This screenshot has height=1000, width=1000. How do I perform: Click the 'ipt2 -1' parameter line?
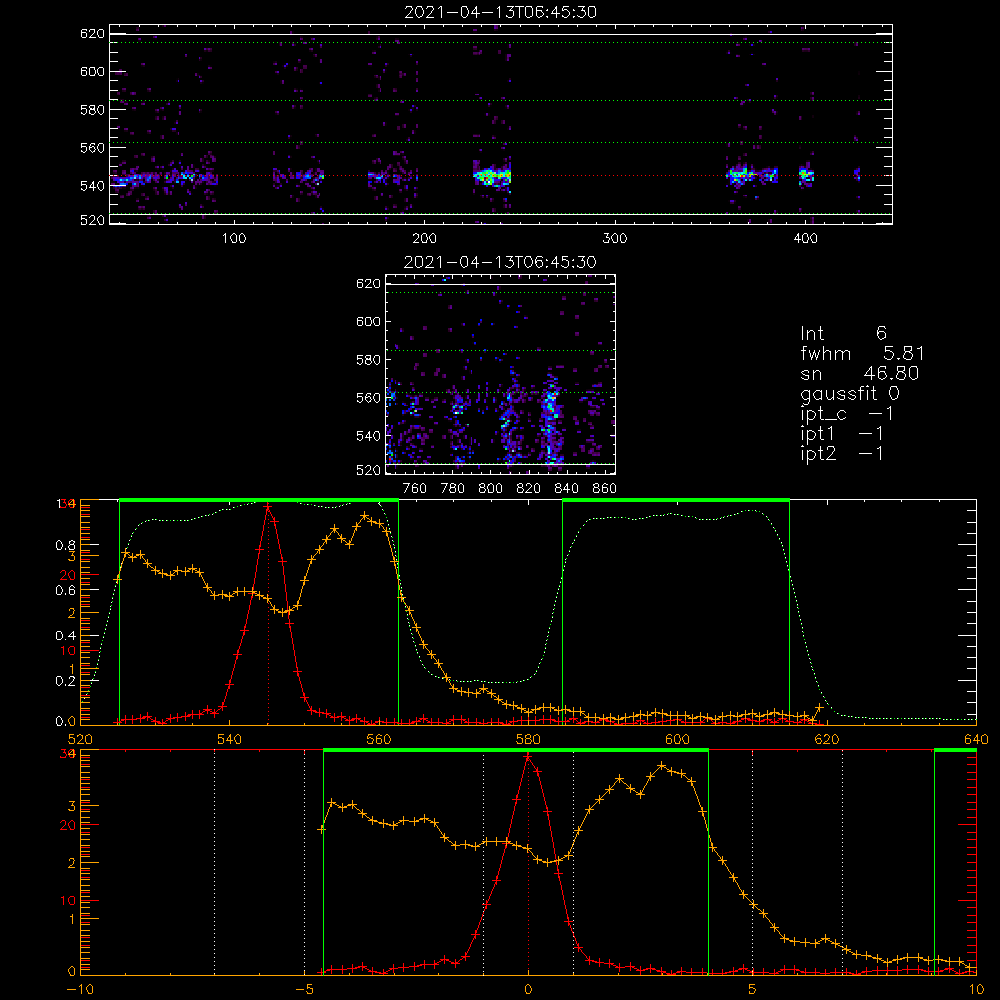pos(841,453)
